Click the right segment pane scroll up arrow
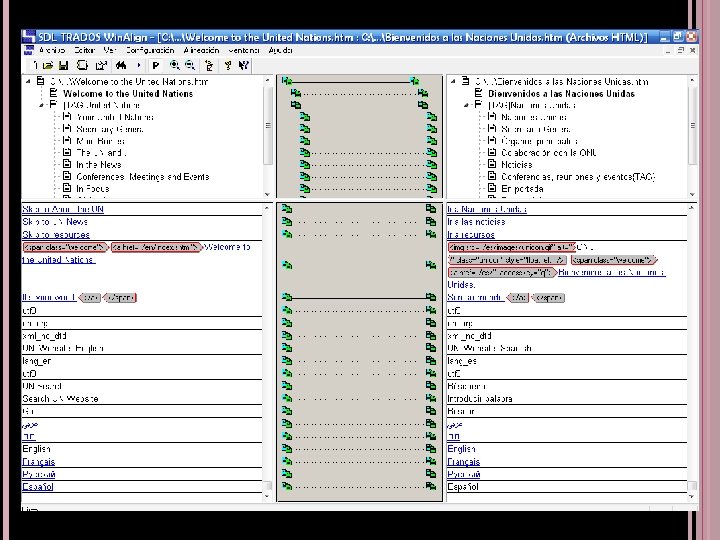The width and height of the screenshot is (720, 540). coord(692,208)
